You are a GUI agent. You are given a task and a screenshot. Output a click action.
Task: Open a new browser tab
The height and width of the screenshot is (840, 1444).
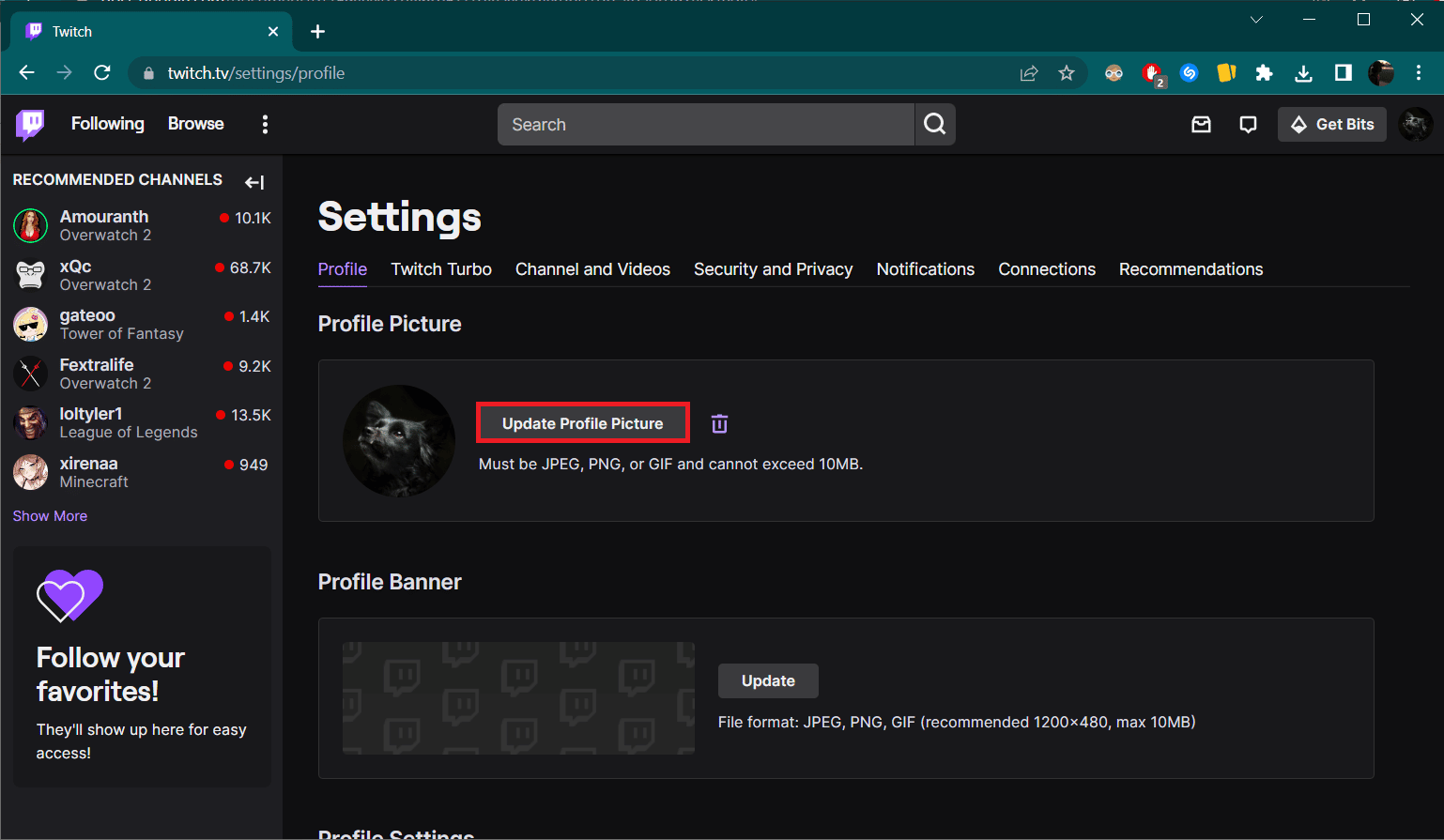318,32
